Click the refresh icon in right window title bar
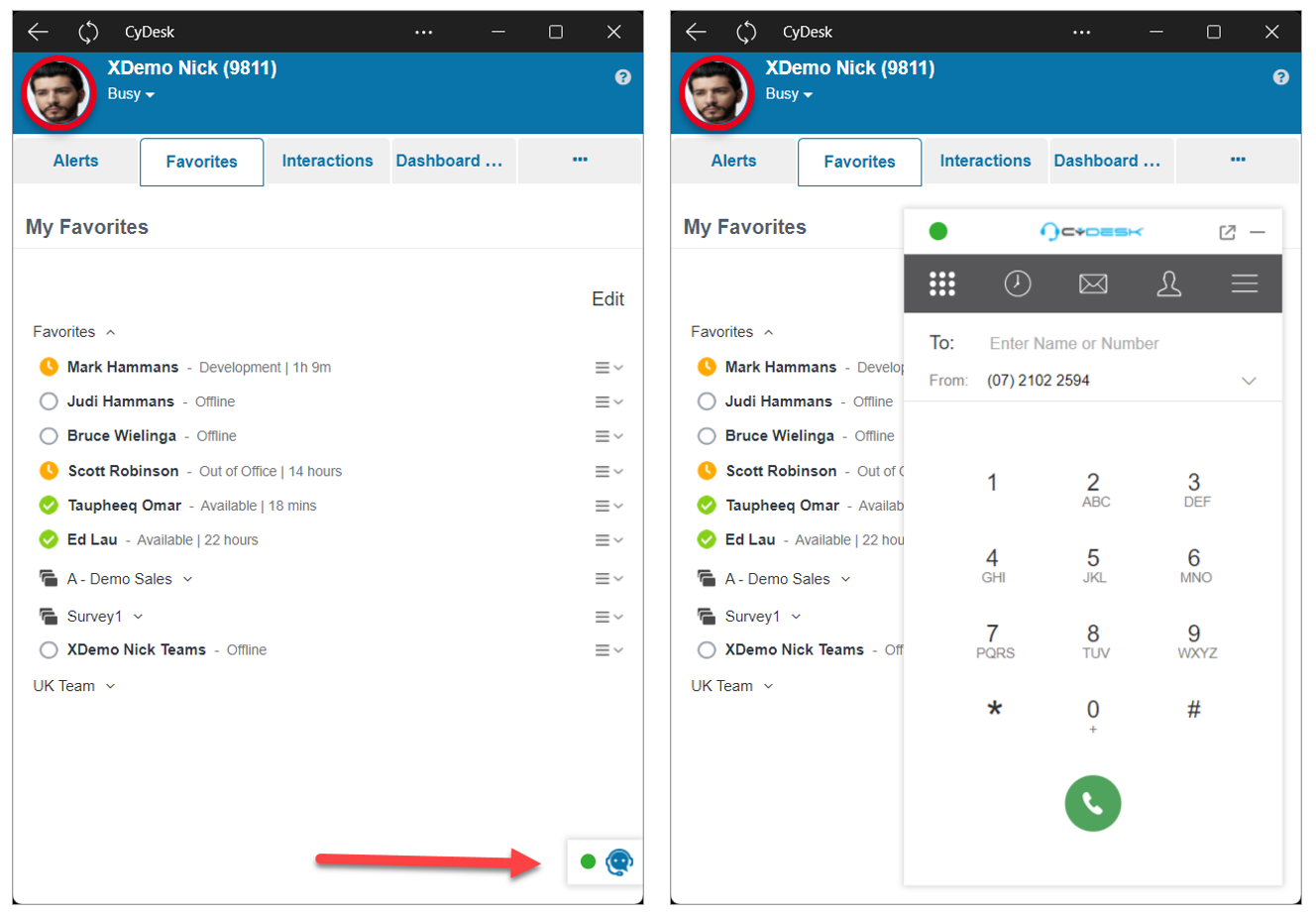The width and height of the screenshot is (1316, 915). (x=747, y=32)
